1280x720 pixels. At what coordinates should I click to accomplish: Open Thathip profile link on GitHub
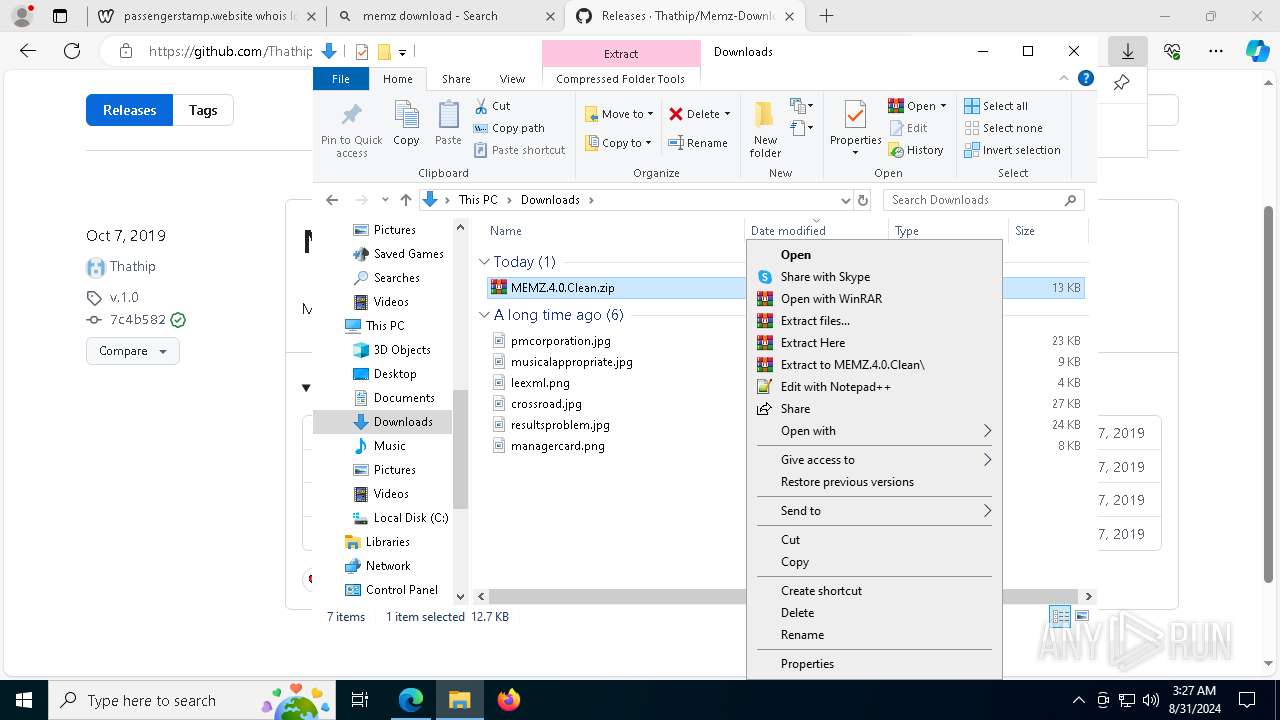coord(132,267)
